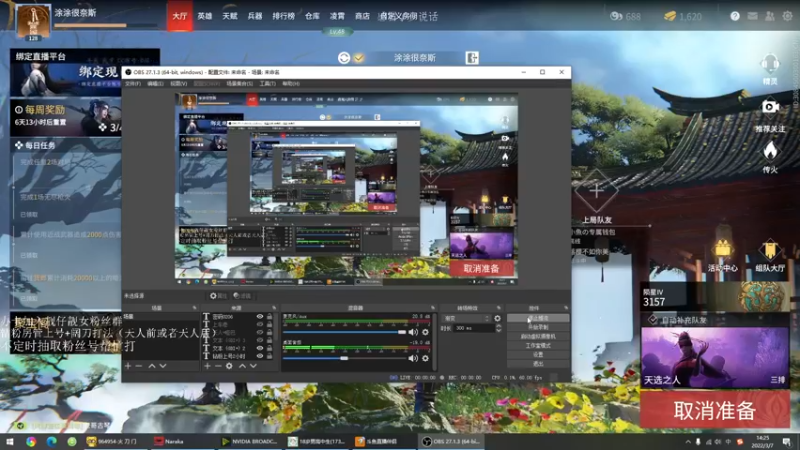
Task: Toggle visibility of the last source row
Action: click(260, 356)
